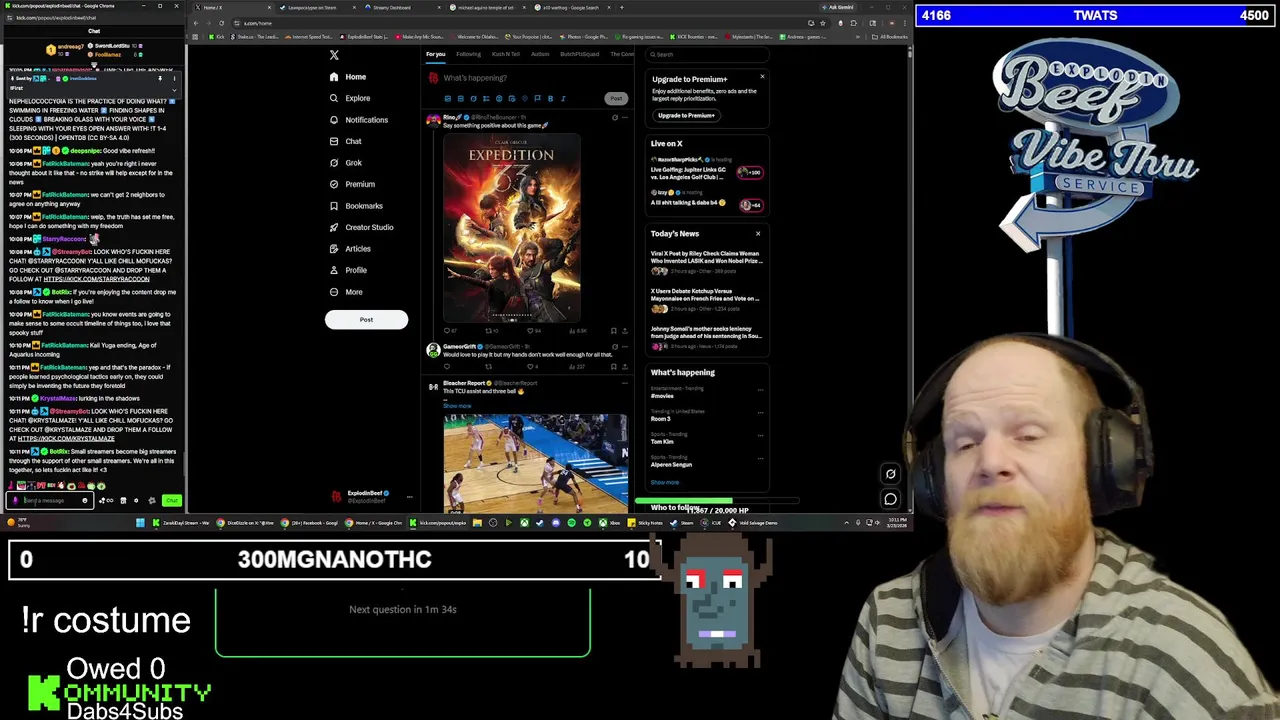Open more options for Alperen Sengun trend

coord(760,459)
